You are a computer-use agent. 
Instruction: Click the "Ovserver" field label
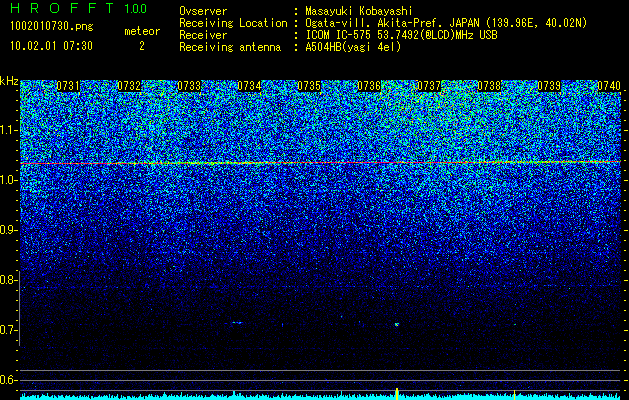203,11
